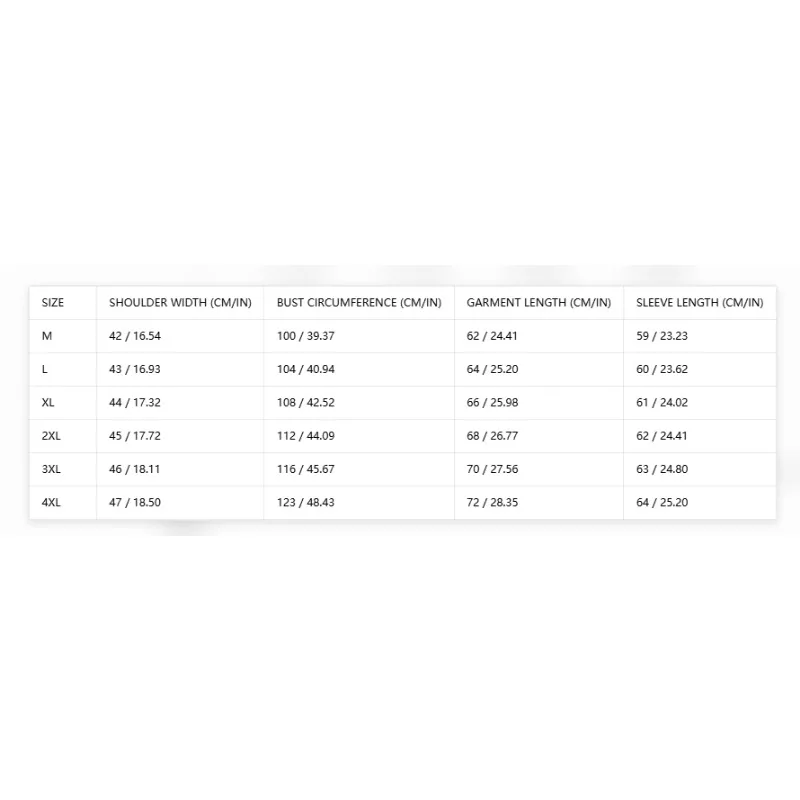800x800 pixels.
Task: Select the GARMENT LENGTH (CM/IN) header
Action: point(538,303)
